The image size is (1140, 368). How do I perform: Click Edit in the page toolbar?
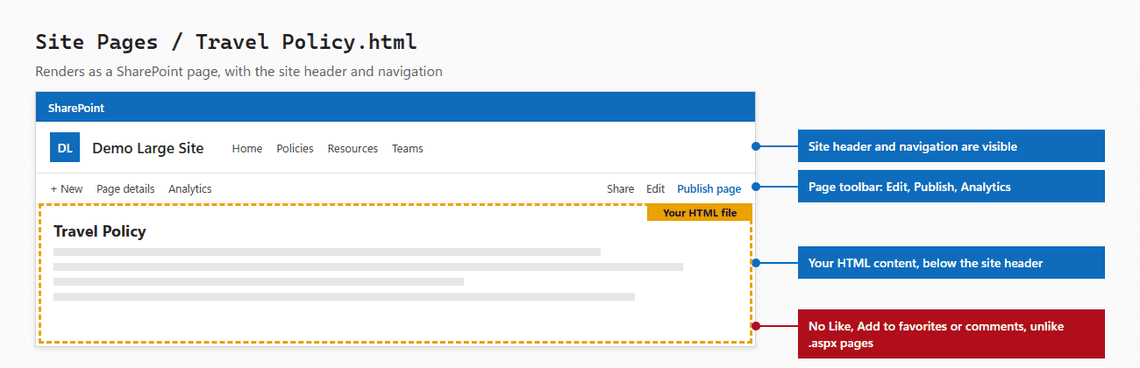656,188
